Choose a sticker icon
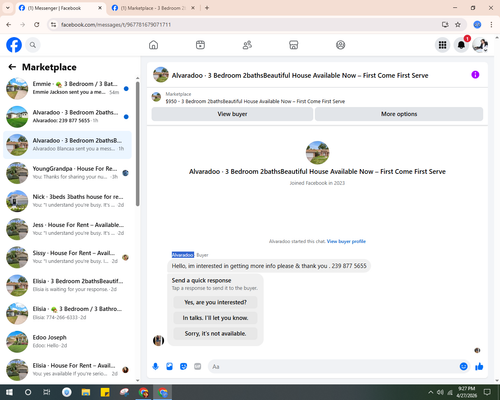The height and width of the screenshot is (400, 500). (183, 367)
